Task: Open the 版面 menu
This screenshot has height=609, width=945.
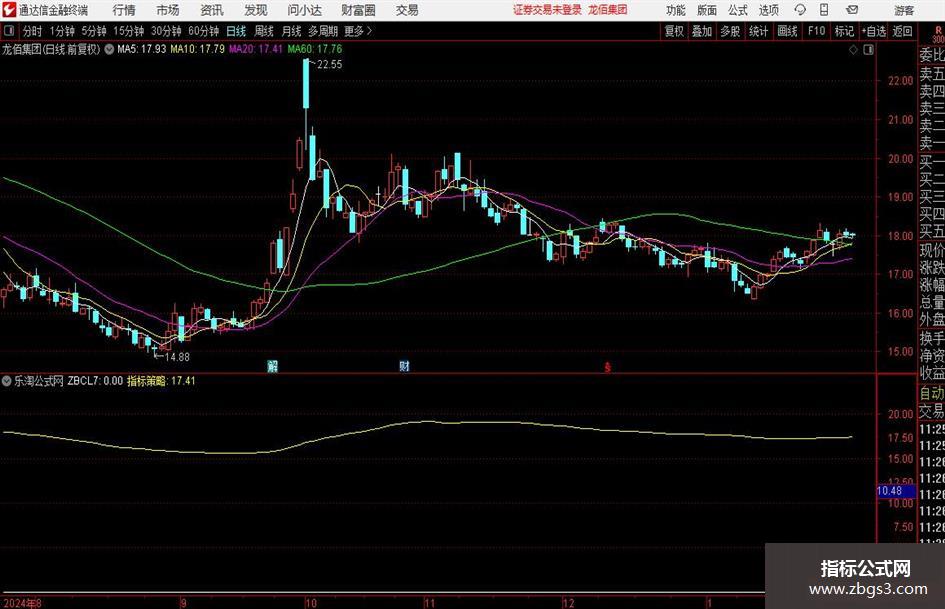Action: 707,10
